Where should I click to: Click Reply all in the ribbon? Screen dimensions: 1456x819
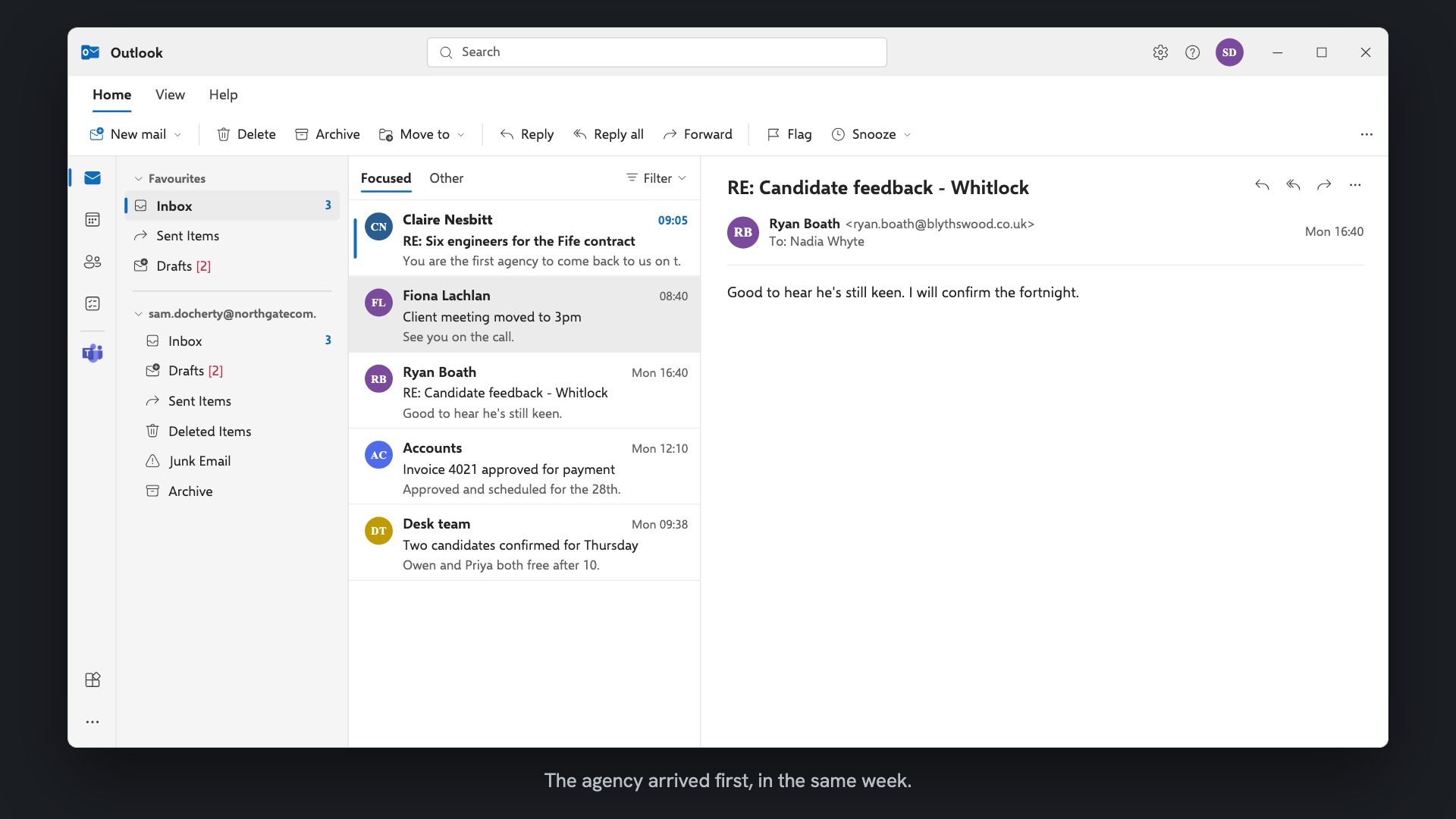click(608, 134)
